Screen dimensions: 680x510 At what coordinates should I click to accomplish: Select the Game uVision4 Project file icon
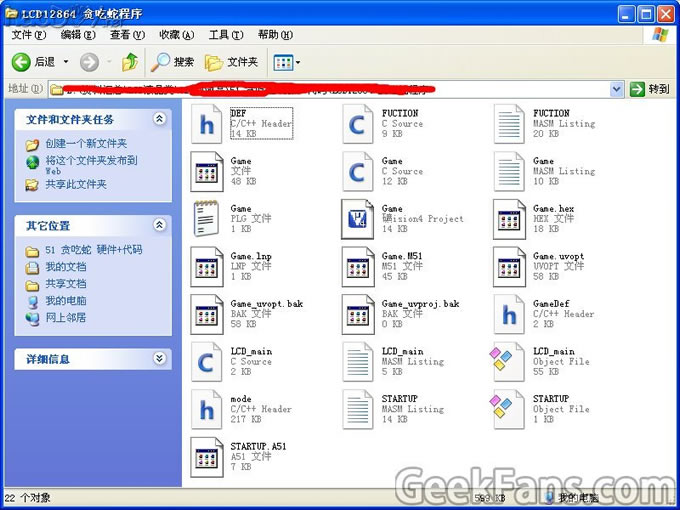pyautogui.click(x=358, y=219)
